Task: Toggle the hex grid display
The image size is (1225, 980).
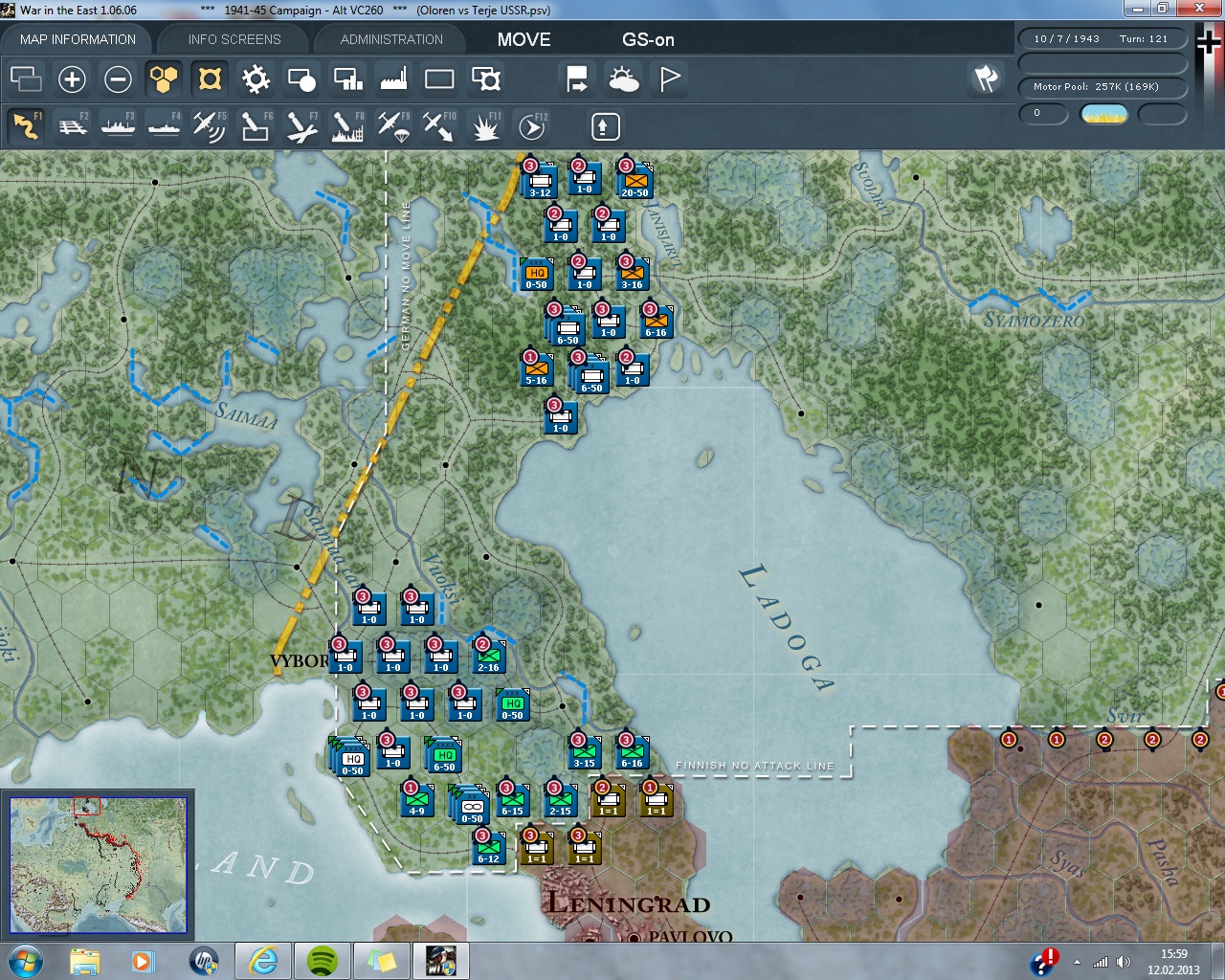Action: tap(164, 78)
